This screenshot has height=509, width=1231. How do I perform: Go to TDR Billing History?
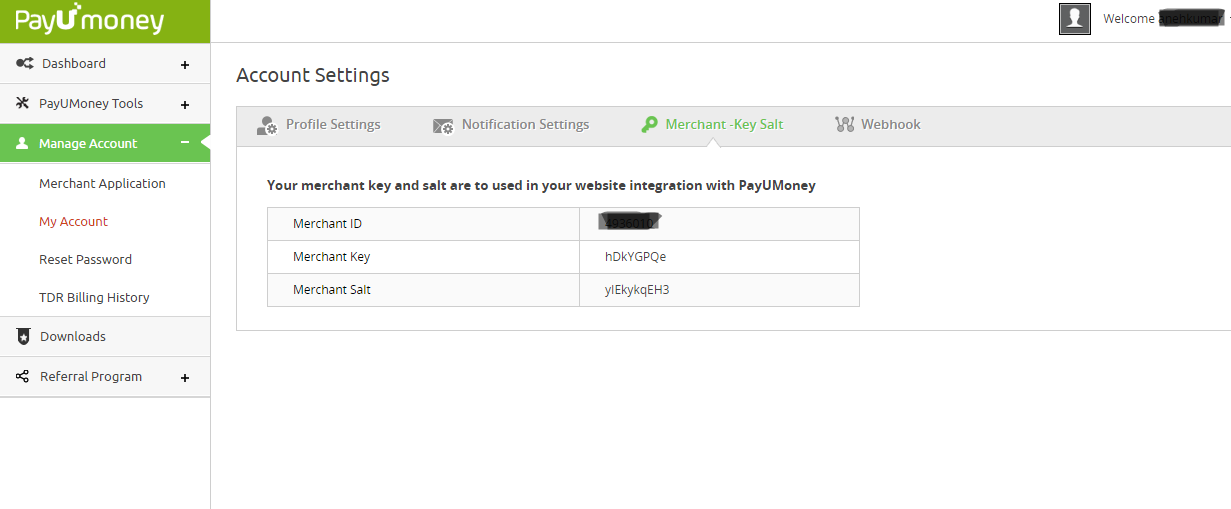tap(94, 298)
